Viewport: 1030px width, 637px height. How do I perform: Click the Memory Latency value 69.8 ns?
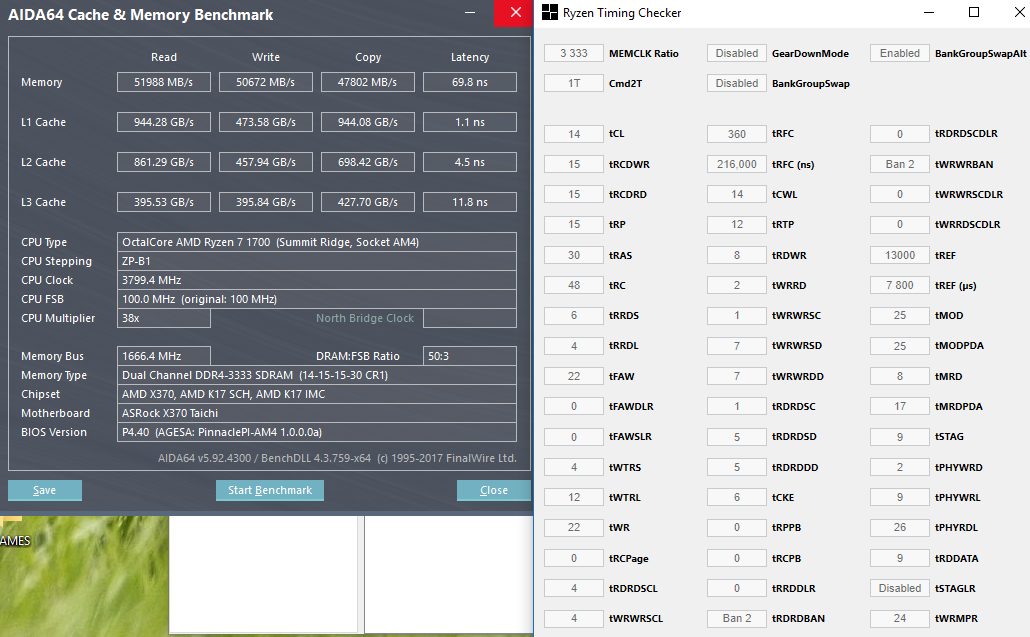click(x=470, y=82)
